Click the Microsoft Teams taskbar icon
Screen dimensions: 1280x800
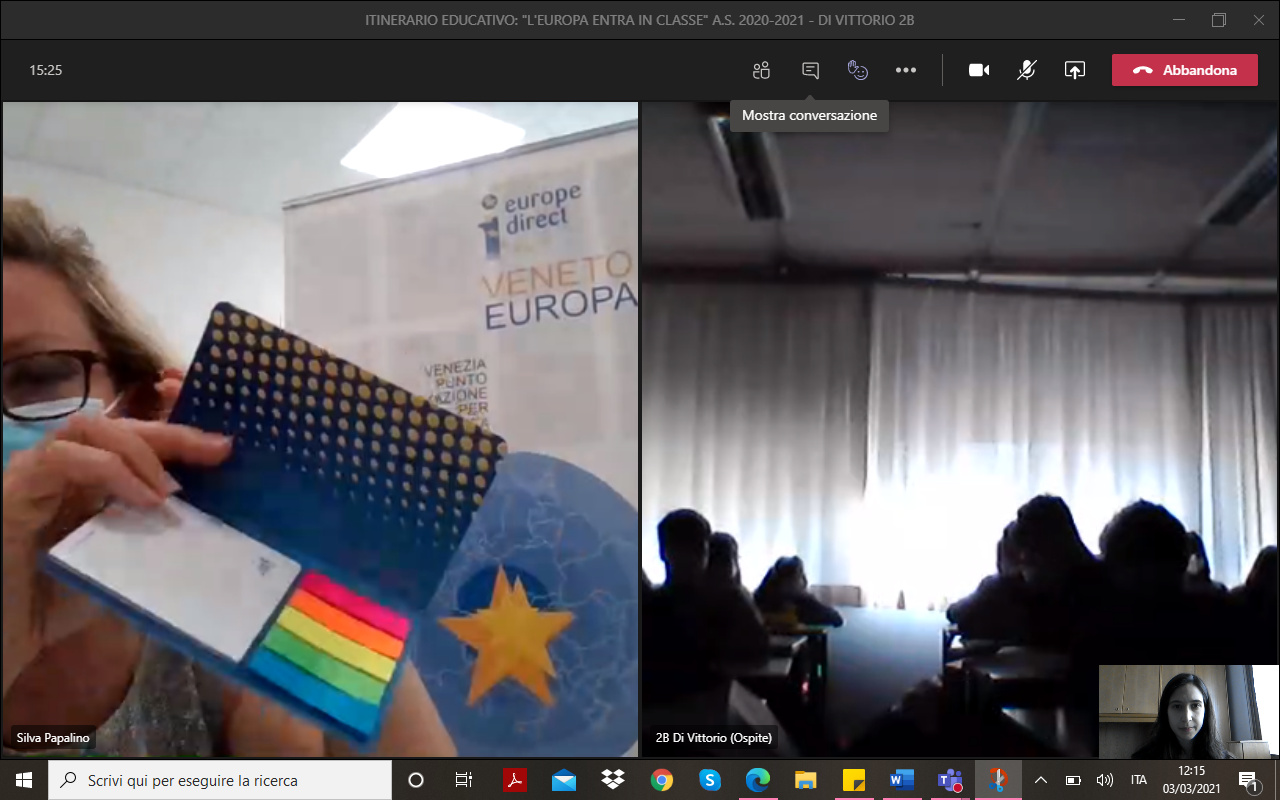pyautogui.click(x=950, y=780)
